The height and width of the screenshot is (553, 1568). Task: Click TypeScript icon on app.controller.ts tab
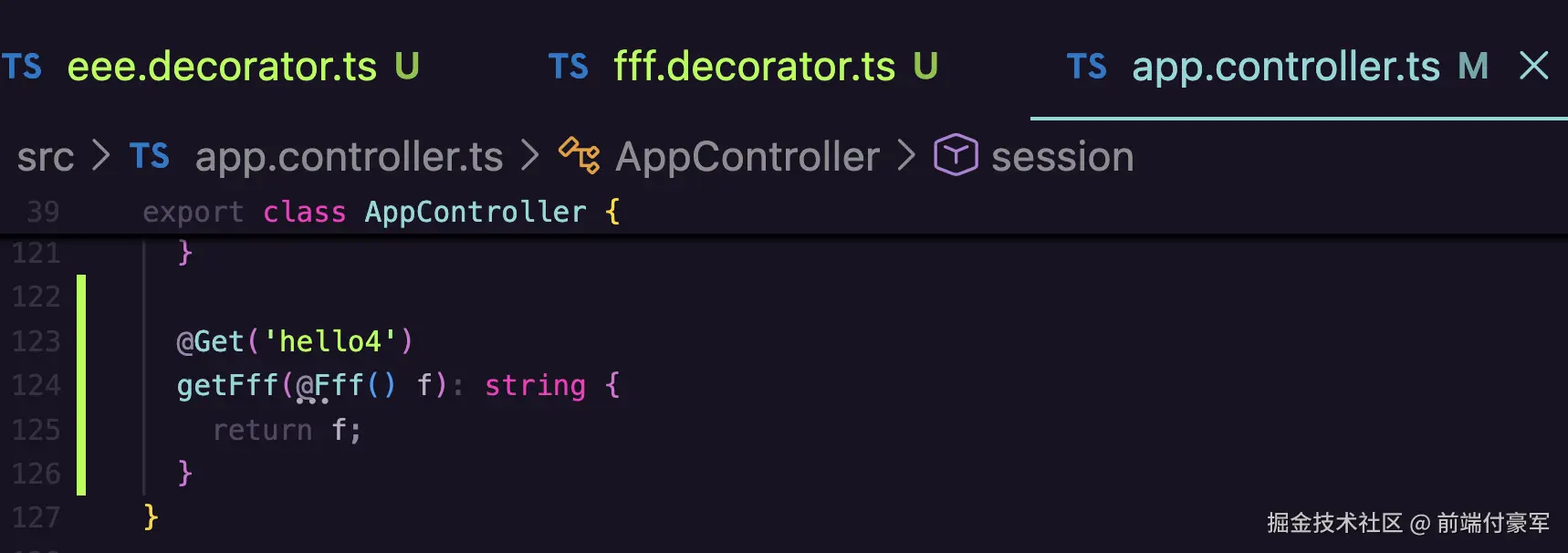tap(1087, 67)
